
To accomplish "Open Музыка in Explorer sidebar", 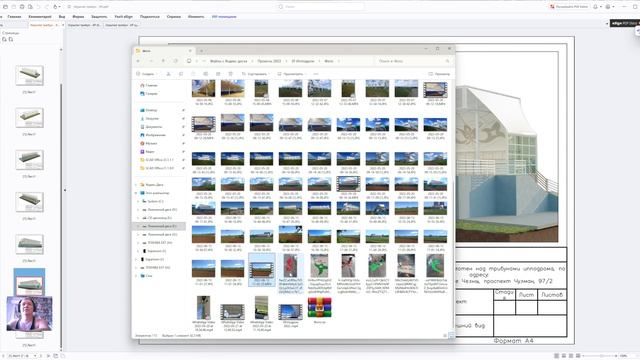I will [x=149, y=143].
